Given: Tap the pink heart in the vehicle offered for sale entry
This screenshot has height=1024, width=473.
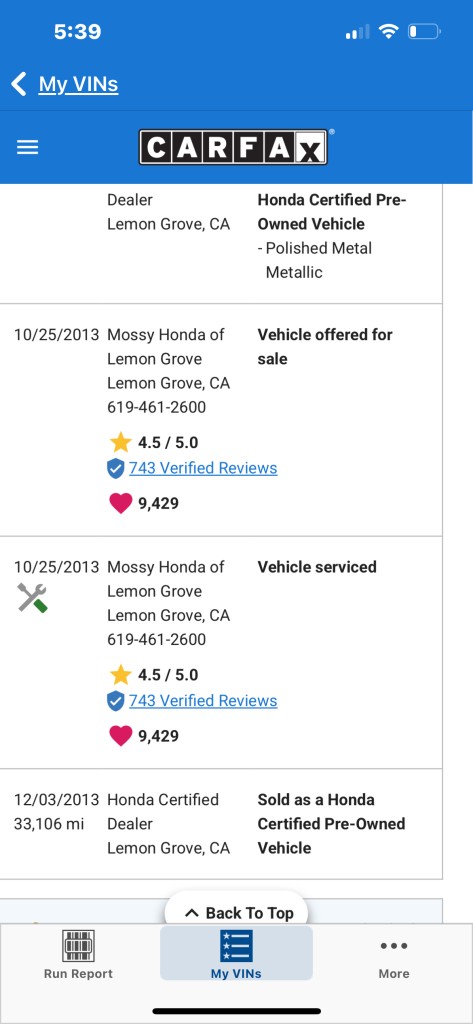Looking at the screenshot, I should [120, 504].
